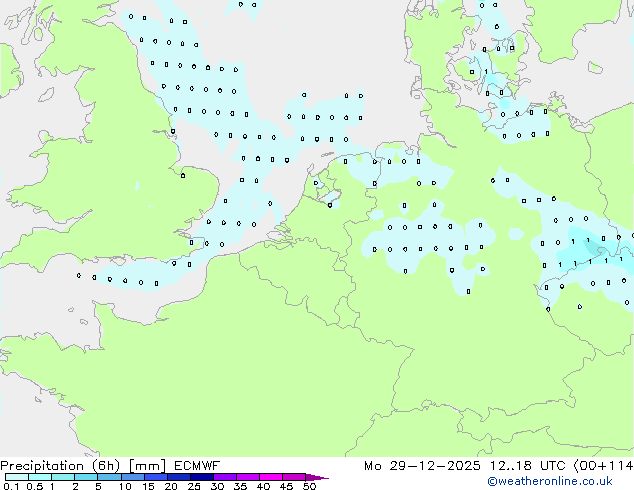Select the 5–10 mm legend color swatch
634x490 pixels.
[109, 477]
